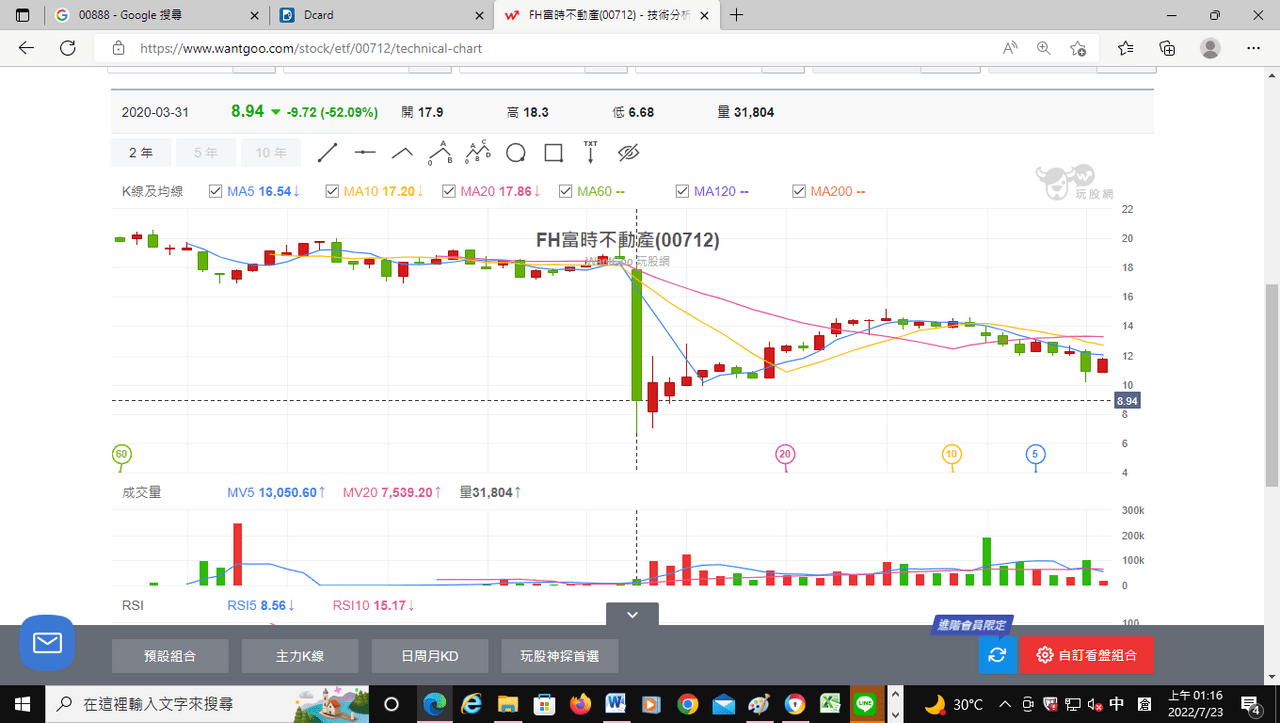Screen dimensions: 1280x723
Task: Click the RSI5 8.56 indicator value
Action: tap(261, 605)
